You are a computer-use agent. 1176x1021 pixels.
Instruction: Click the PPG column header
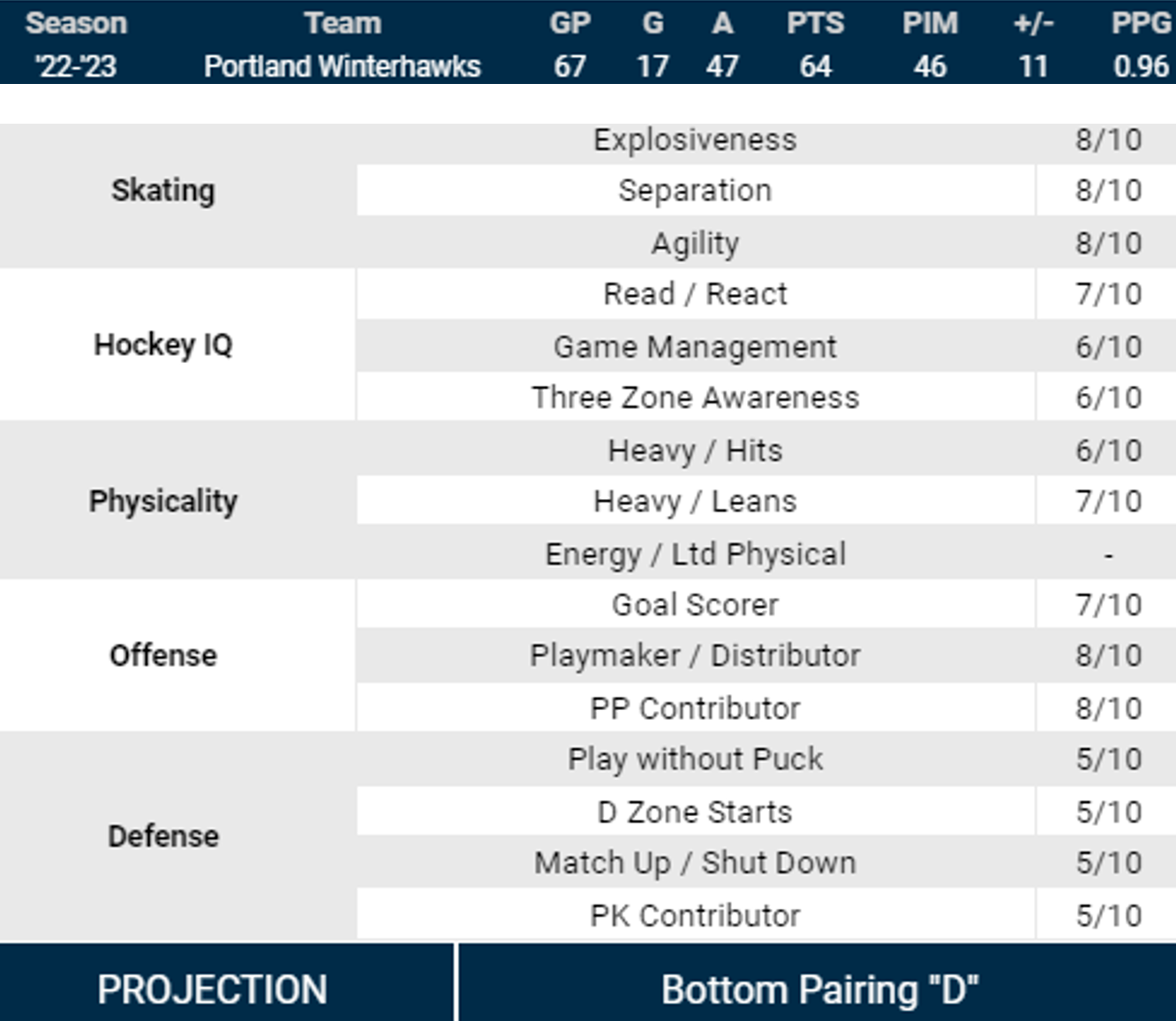[1141, 23]
